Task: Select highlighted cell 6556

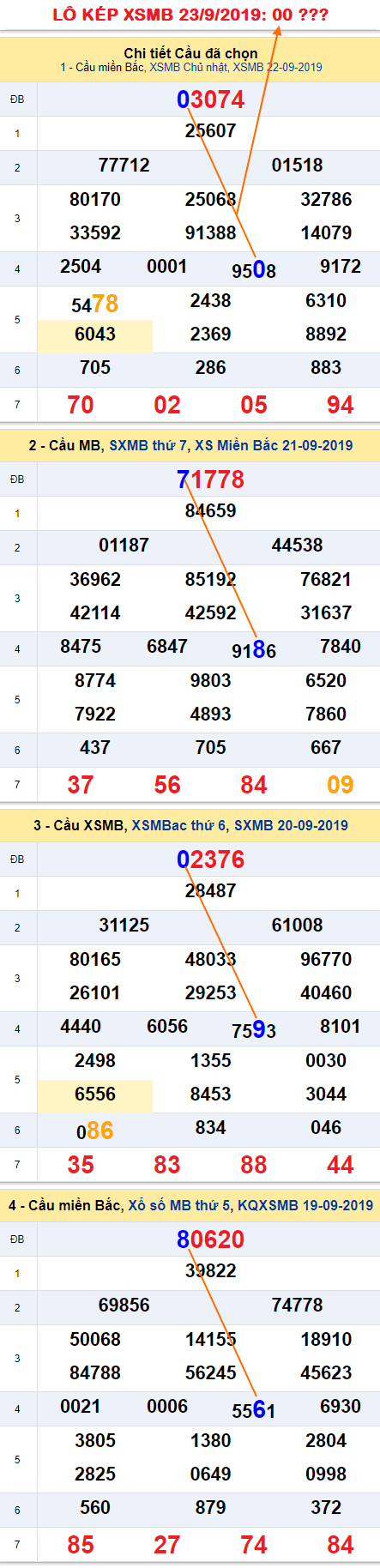Action: pos(95,1095)
